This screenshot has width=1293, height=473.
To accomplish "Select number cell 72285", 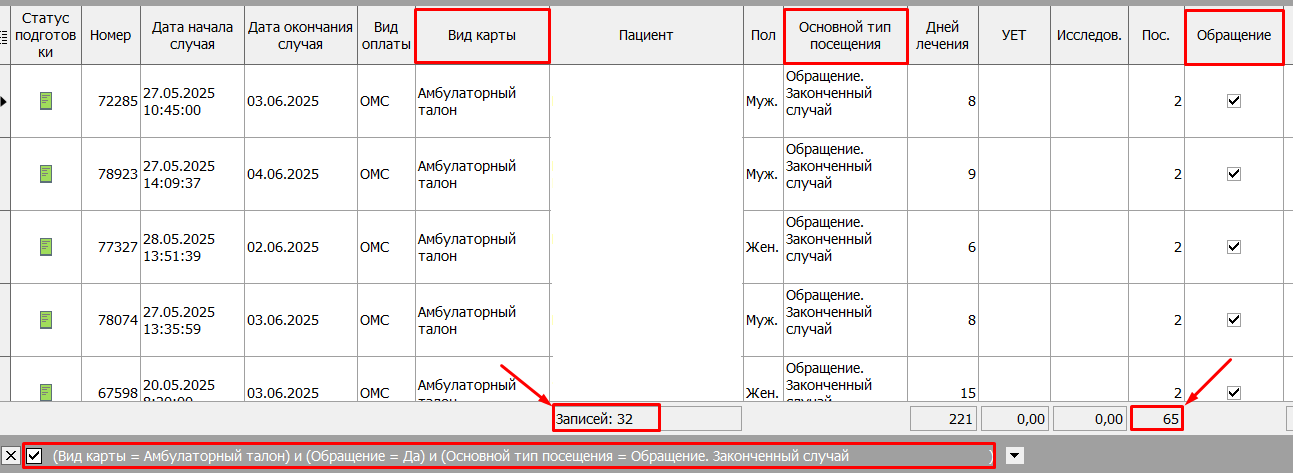I will pos(111,101).
